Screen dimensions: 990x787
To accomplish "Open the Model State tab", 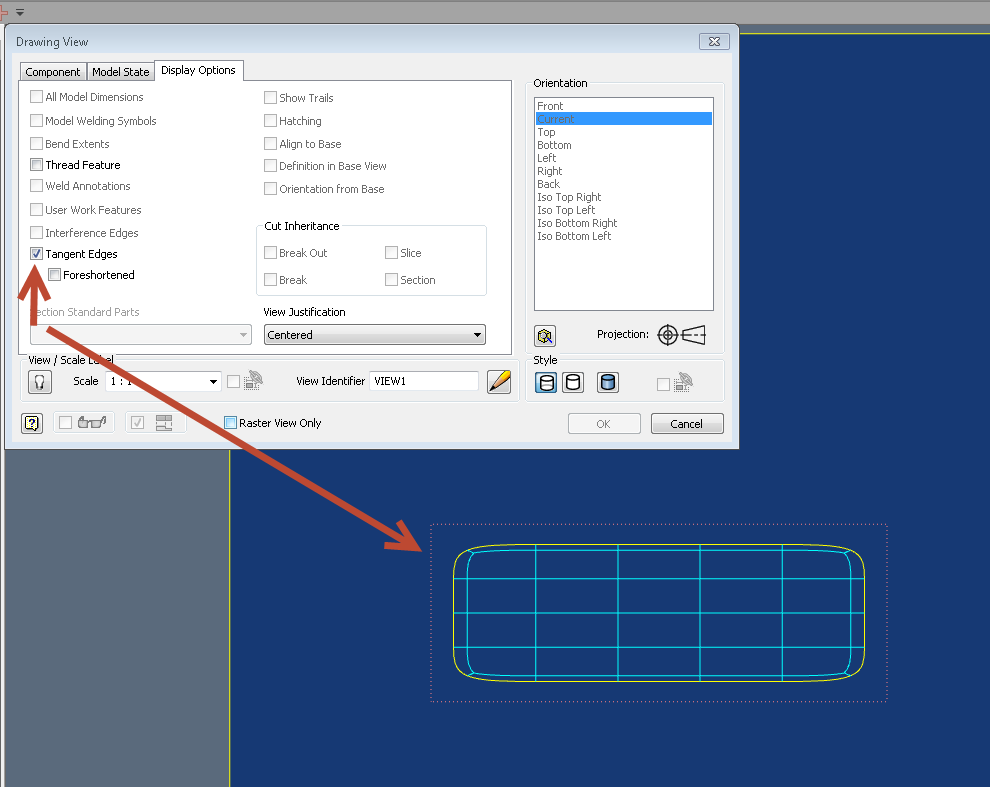I will 120,71.
